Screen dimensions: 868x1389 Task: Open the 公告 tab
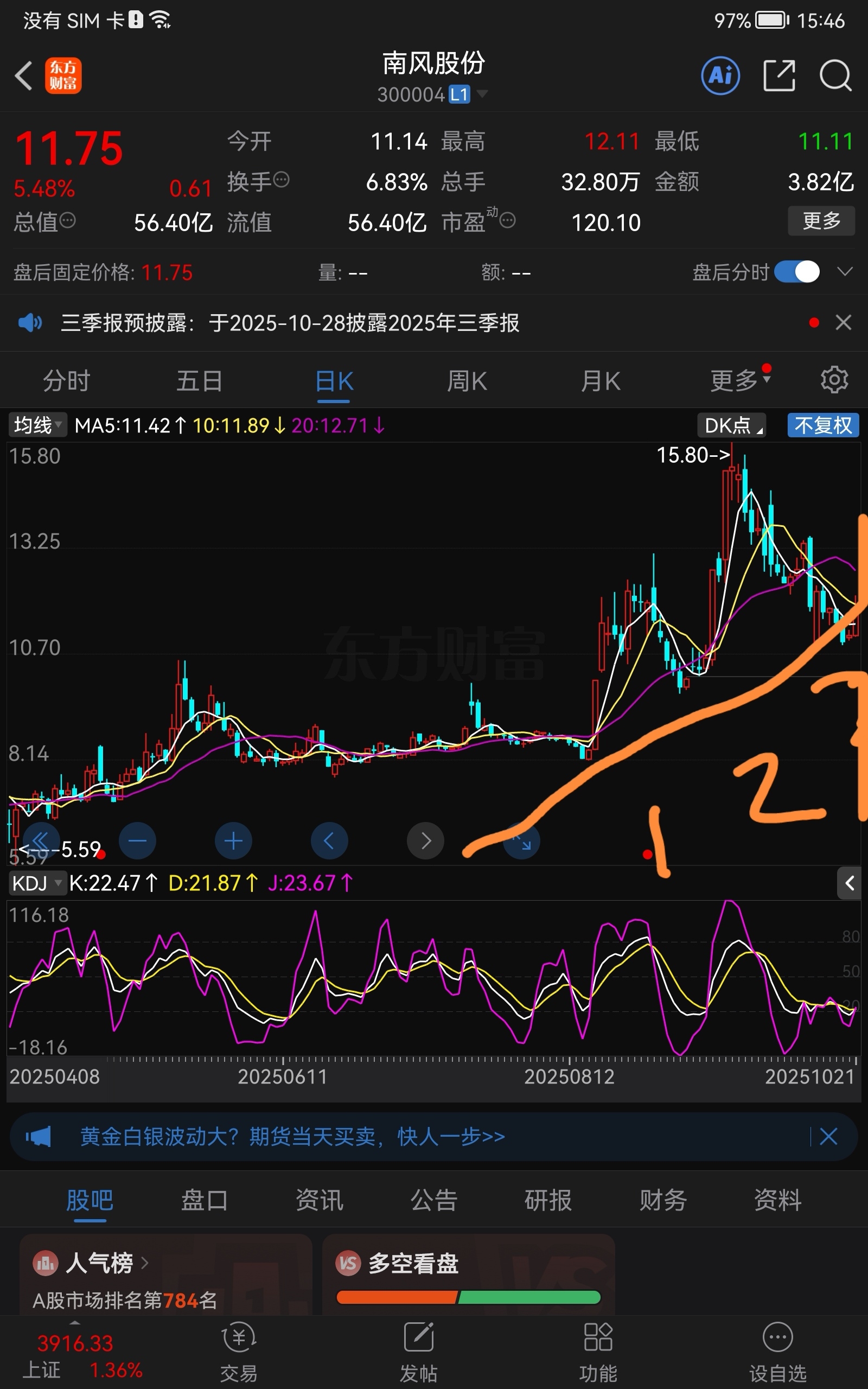point(434,1200)
